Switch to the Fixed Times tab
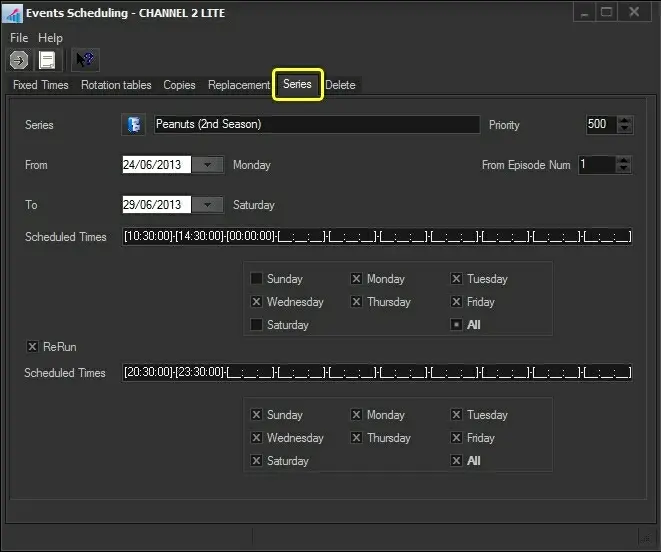Viewport: 661px width, 552px height. (41, 85)
